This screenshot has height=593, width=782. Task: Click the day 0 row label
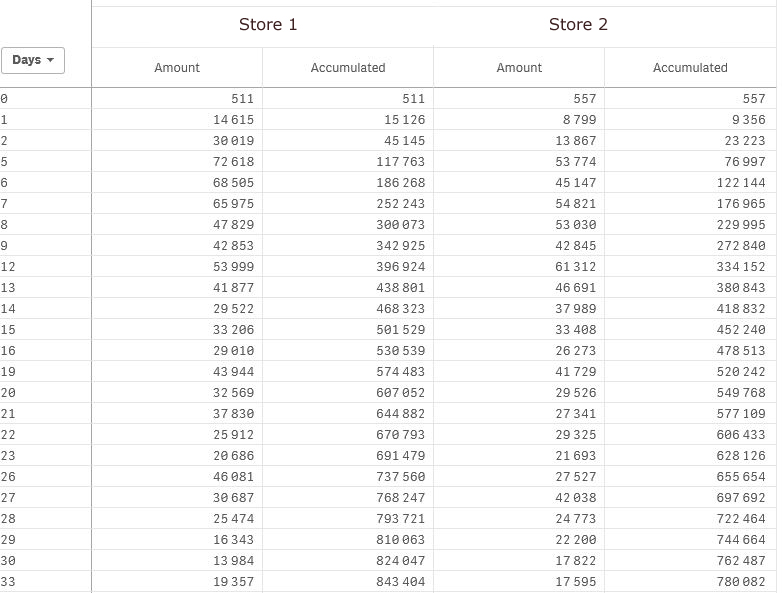pyautogui.click(x=4, y=99)
